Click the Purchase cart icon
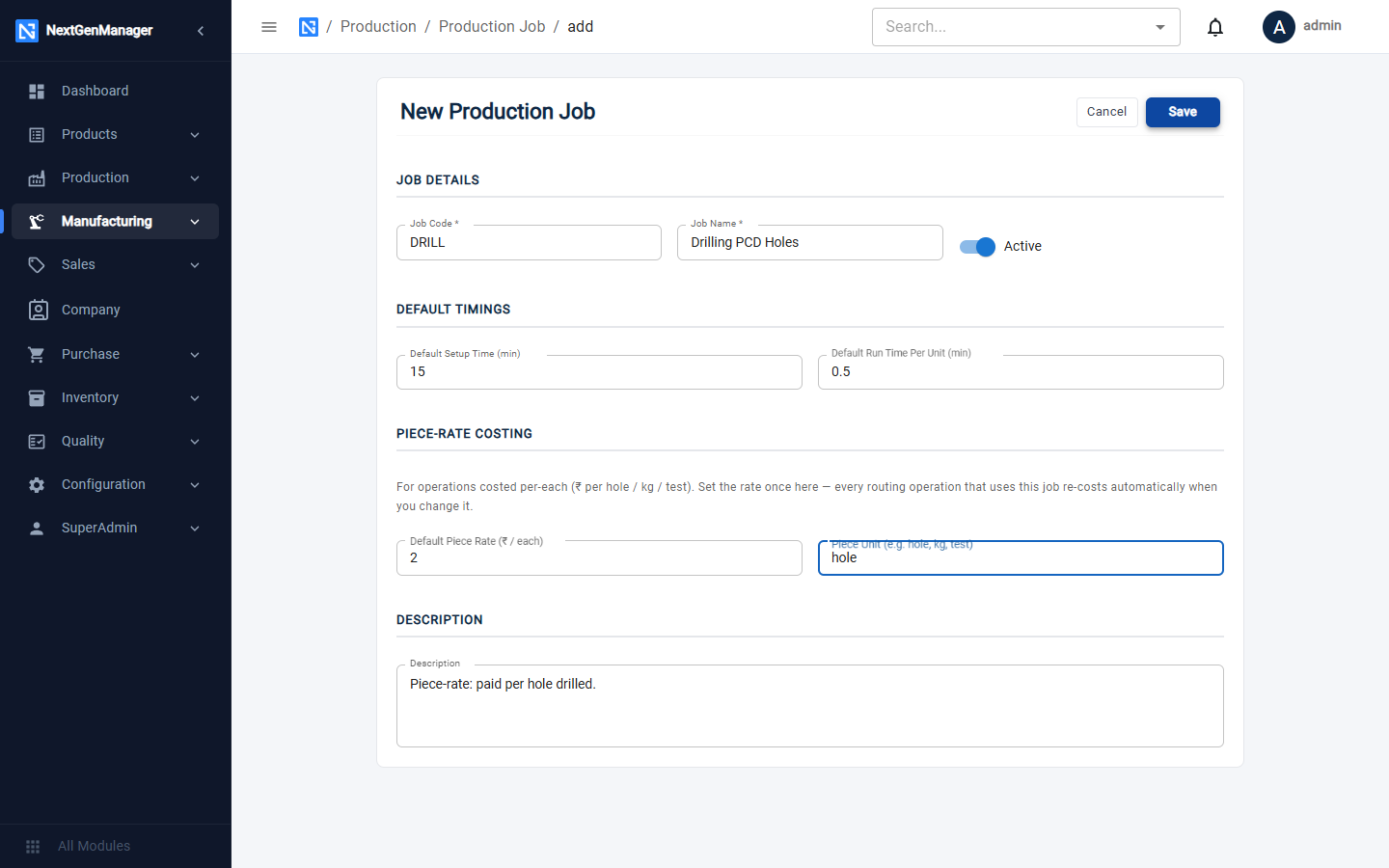Screen dimensions: 1389x868 (37, 355)
